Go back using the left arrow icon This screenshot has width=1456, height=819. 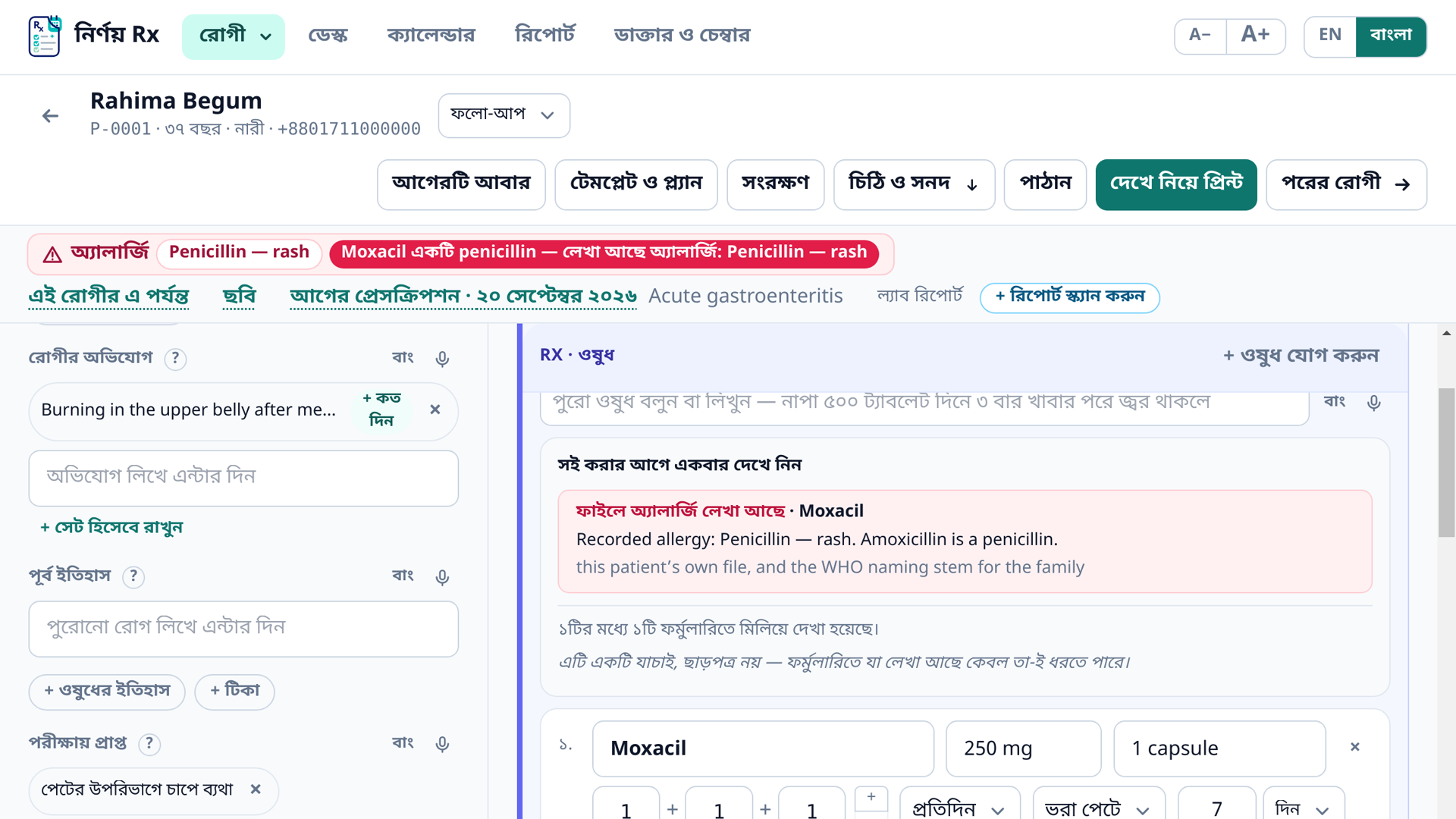pos(50,116)
